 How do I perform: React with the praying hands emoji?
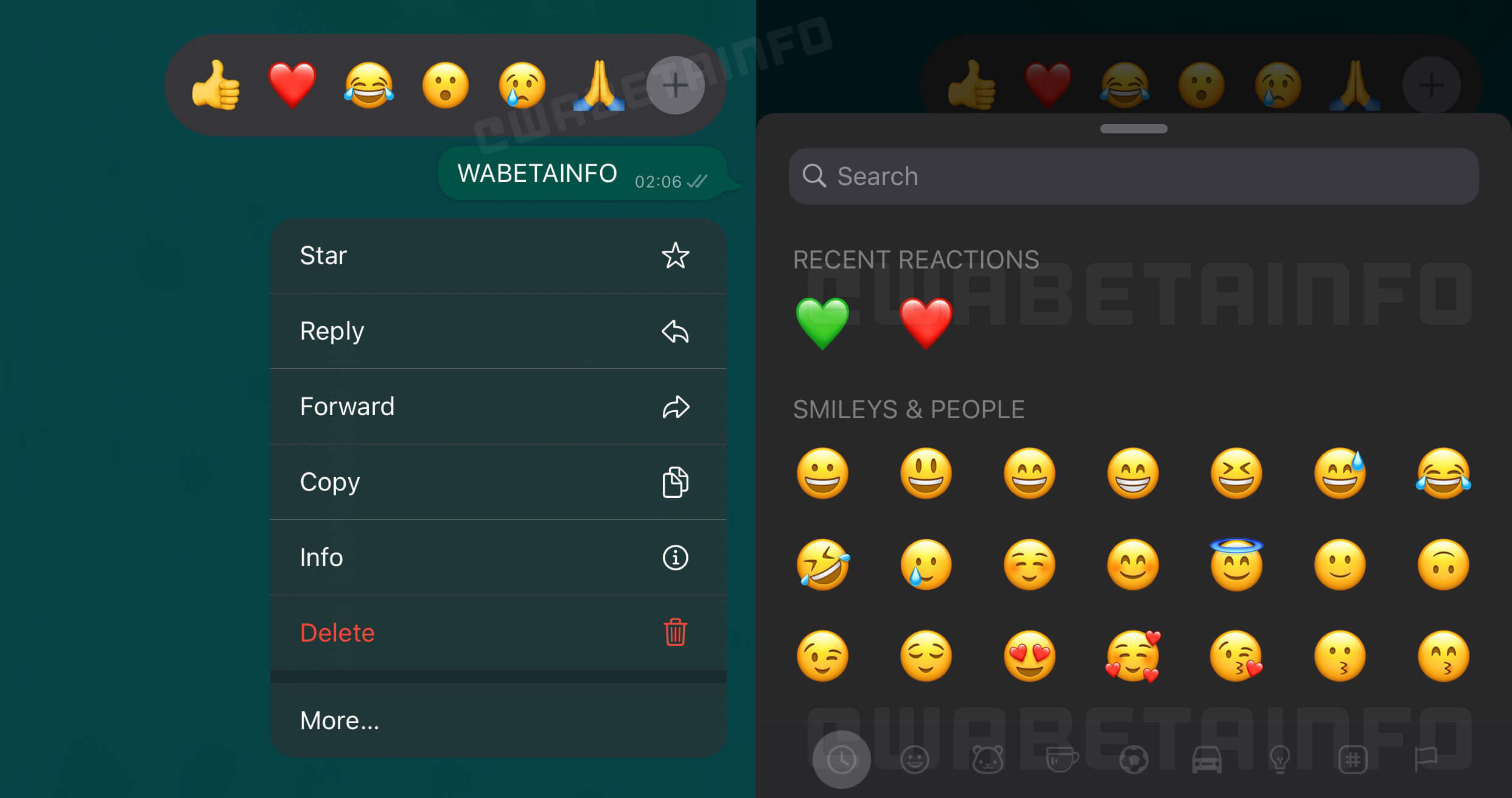(599, 85)
